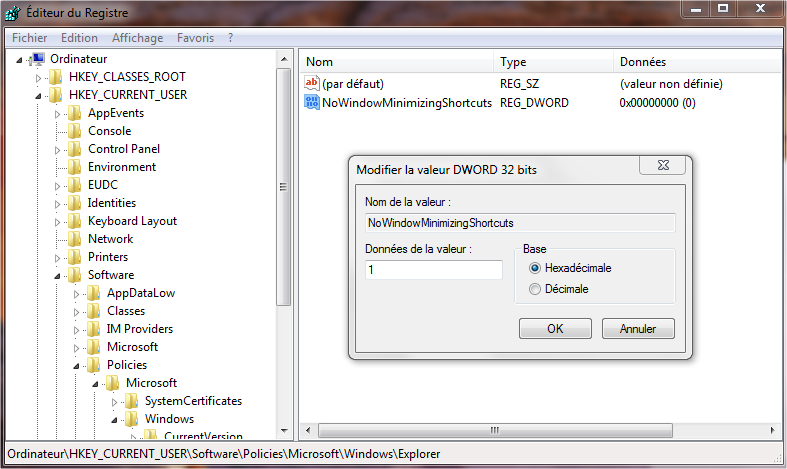The height and width of the screenshot is (469, 787).
Task: Click the Registry Editor title bar icon
Action: [x=13, y=13]
